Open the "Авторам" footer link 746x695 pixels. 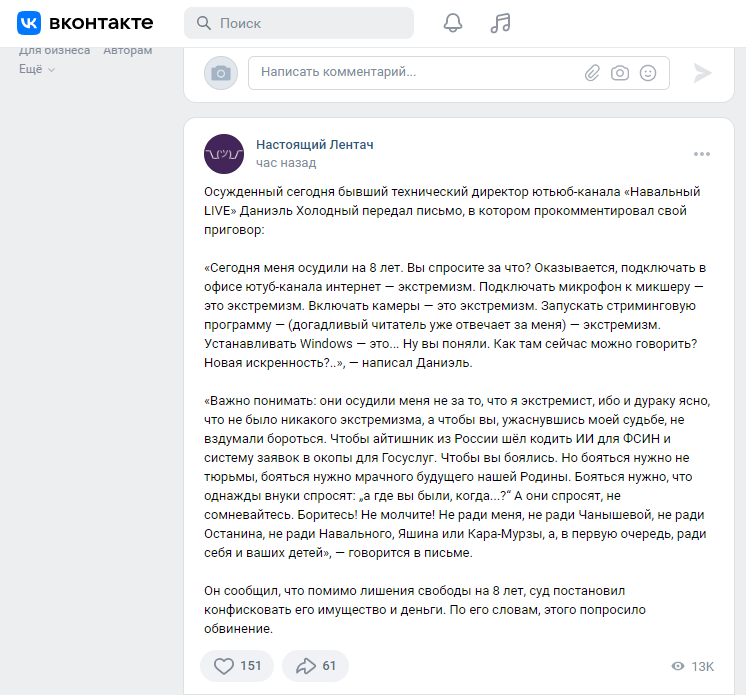[x=128, y=50]
